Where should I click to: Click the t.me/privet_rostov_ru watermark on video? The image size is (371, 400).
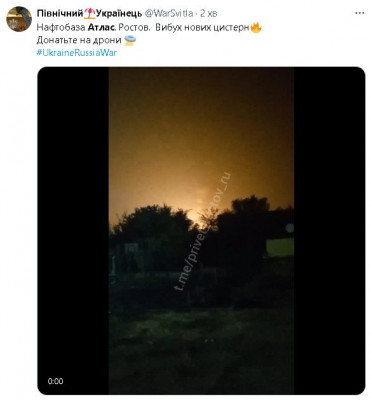[x=202, y=231]
